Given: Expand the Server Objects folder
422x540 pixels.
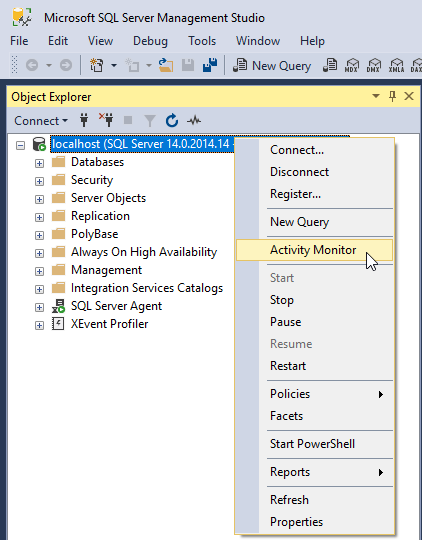Looking at the screenshot, I should (x=40, y=199).
